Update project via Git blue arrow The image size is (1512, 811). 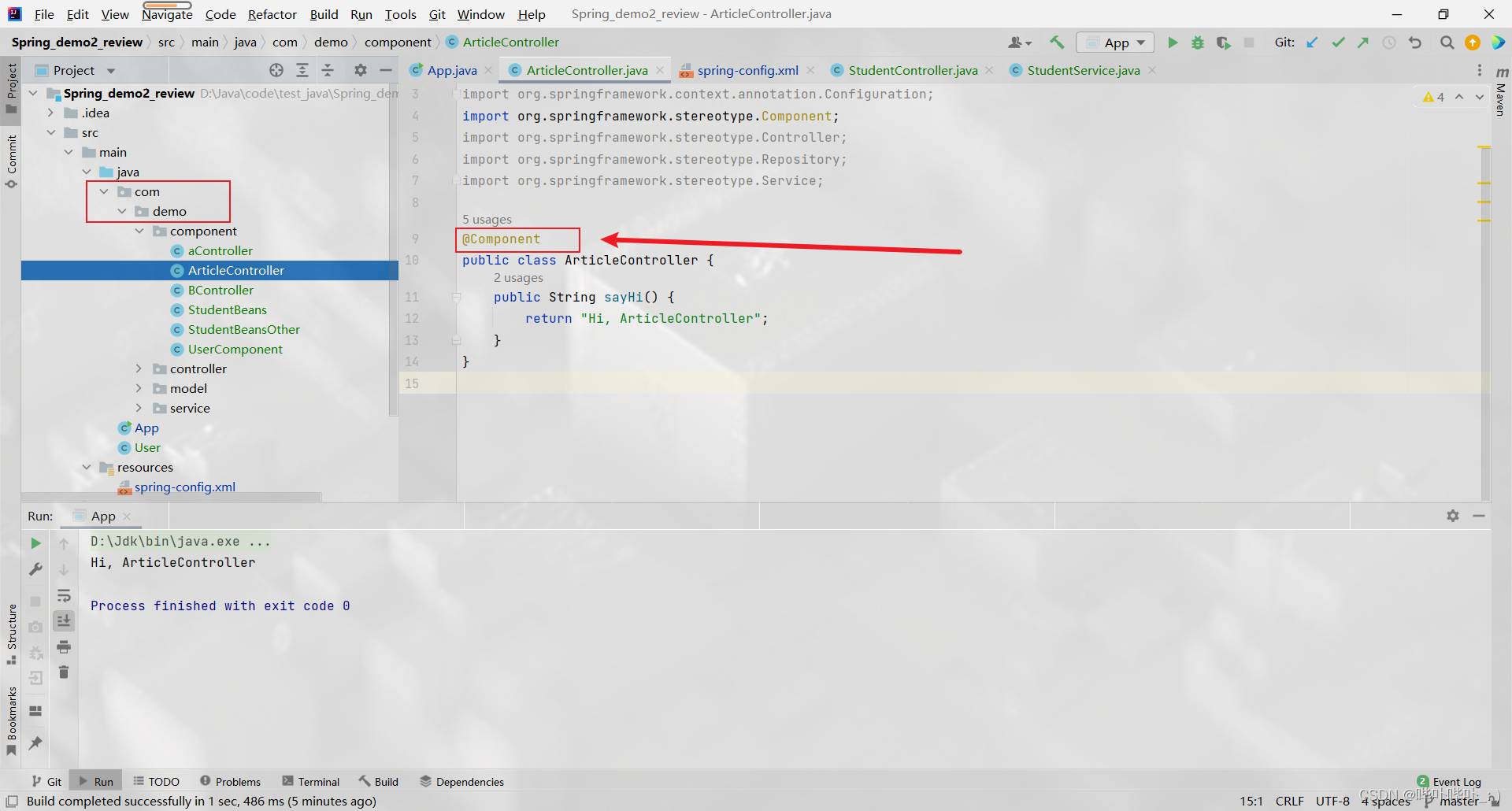(1313, 43)
